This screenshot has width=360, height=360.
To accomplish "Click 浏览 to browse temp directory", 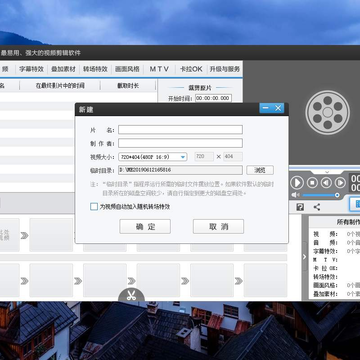I will [x=260, y=170].
